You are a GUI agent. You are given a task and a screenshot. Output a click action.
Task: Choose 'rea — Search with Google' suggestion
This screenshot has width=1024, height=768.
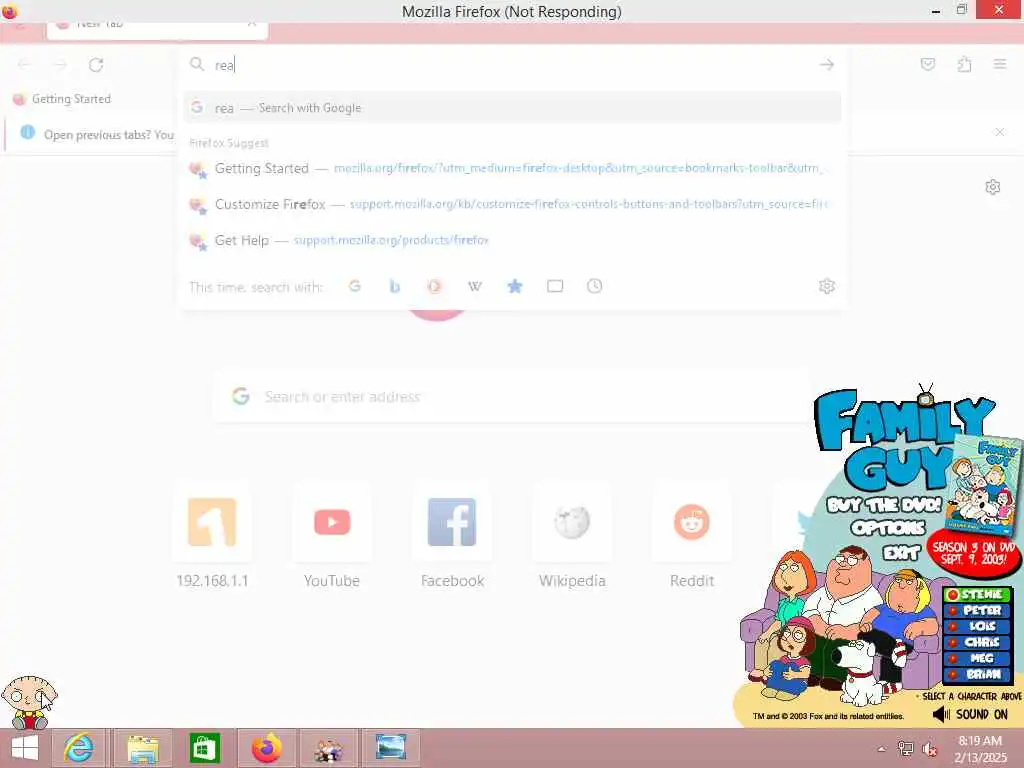pyautogui.click(x=513, y=108)
